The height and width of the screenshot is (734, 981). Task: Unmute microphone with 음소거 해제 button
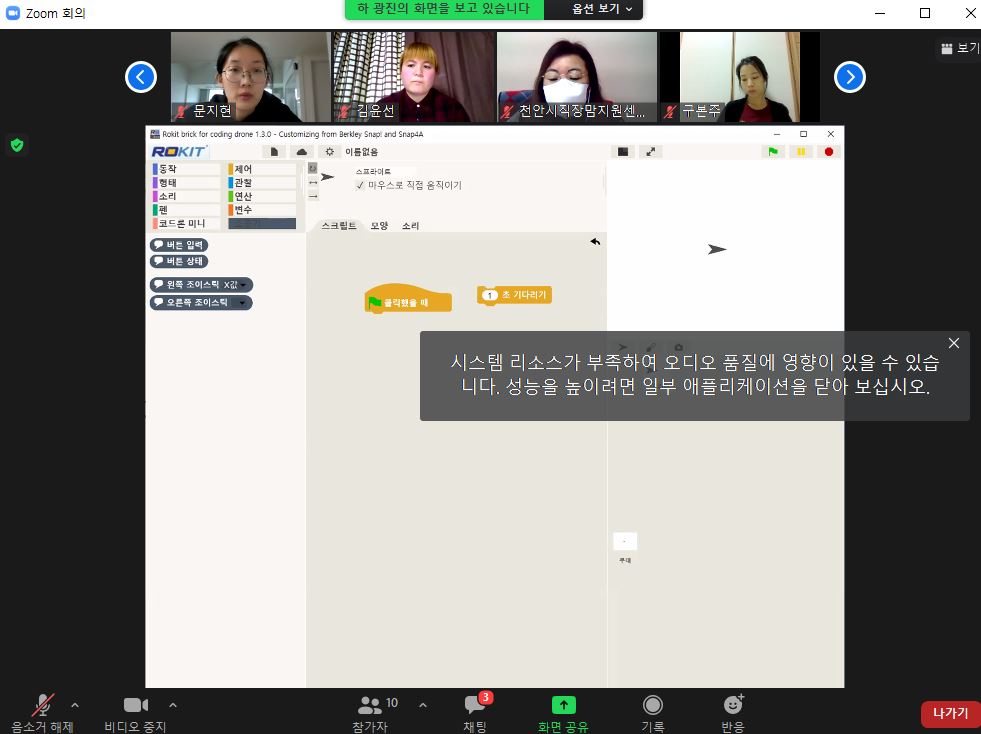[x=42, y=711]
